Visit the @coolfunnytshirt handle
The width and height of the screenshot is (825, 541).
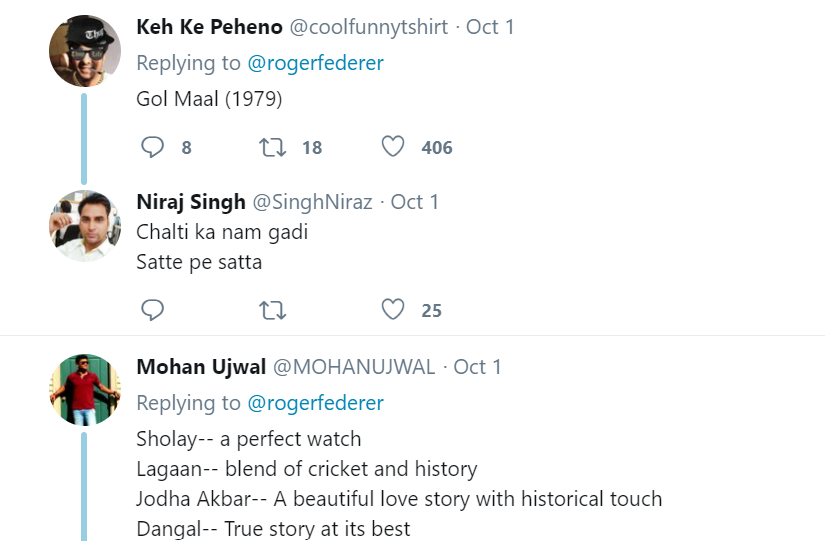[x=369, y=27]
